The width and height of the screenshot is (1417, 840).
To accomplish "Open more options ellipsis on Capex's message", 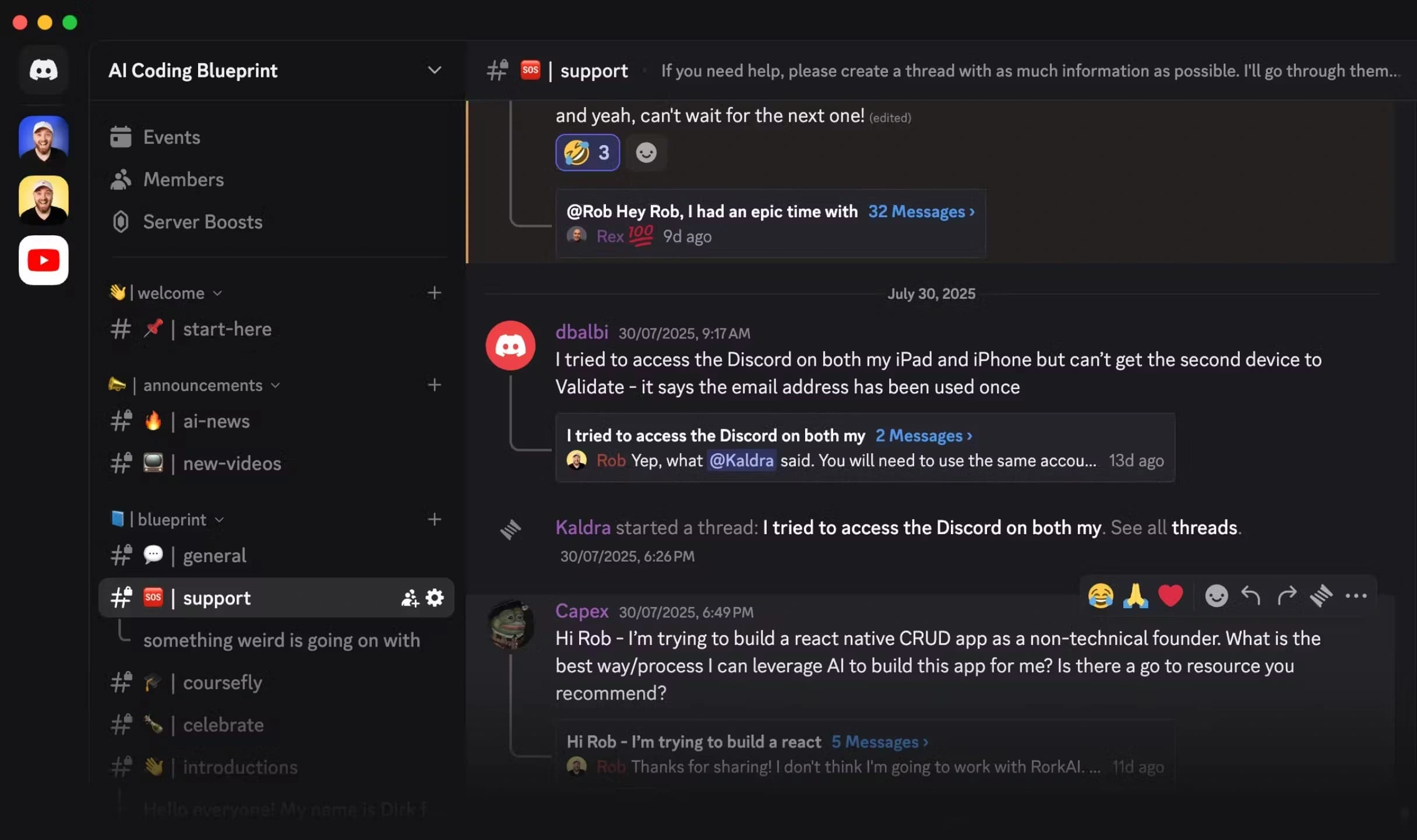I will [x=1356, y=596].
